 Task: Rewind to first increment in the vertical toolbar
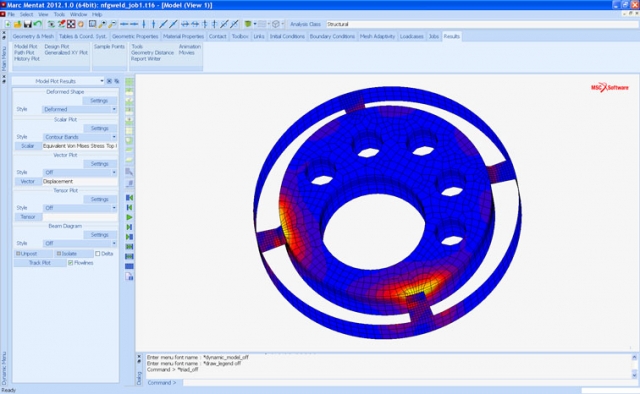tap(129, 198)
